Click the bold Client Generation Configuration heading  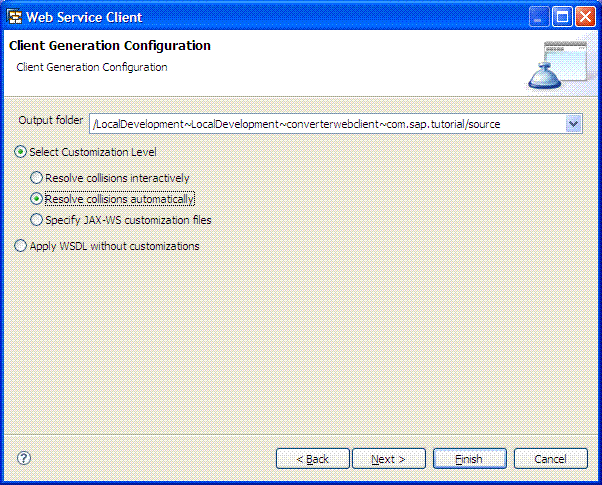point(109,46)
